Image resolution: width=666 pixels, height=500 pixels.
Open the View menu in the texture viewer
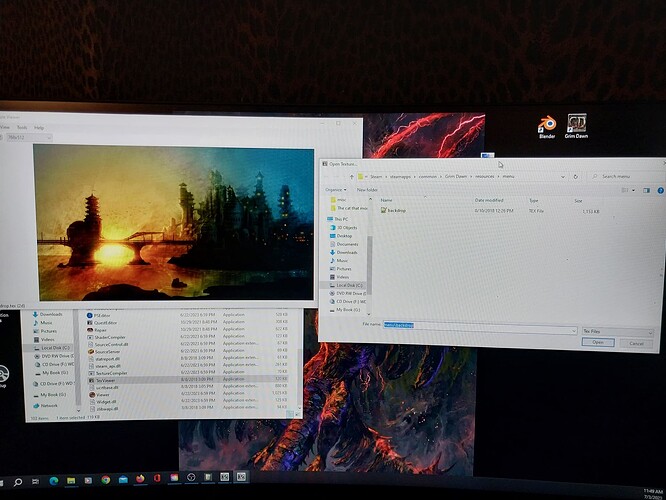(x=5, y=127)
